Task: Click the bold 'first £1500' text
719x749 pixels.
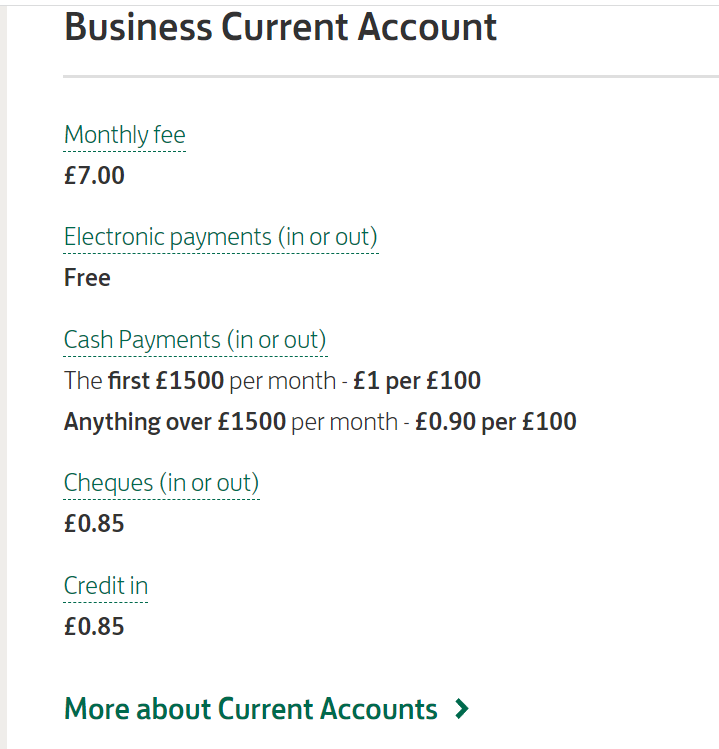Action: [x=165, y=381]
